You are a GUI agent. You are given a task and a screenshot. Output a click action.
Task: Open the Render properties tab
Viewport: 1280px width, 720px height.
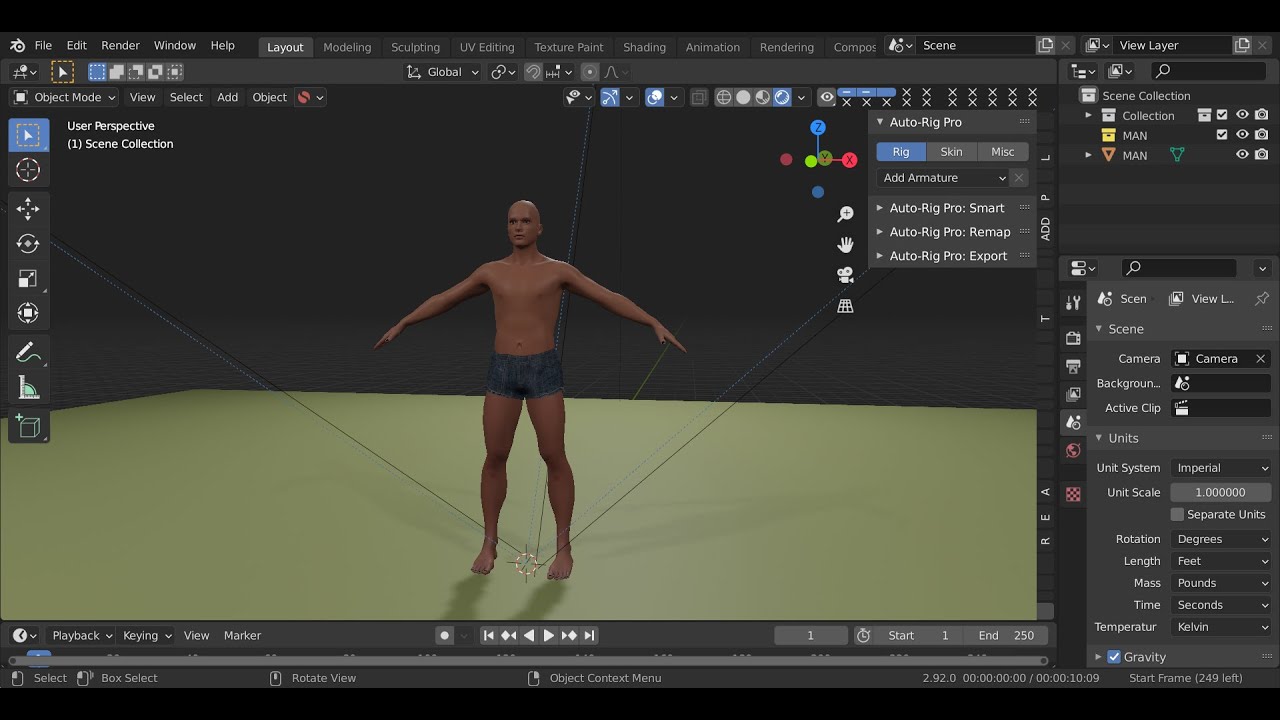click(x=1073, y=338)
